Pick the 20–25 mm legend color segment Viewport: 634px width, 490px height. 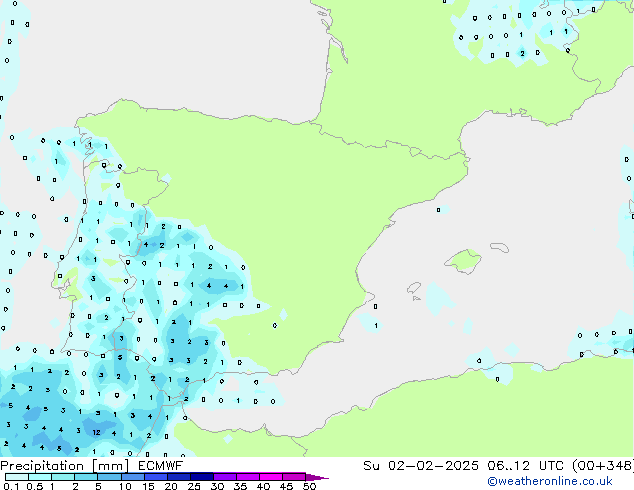pos(178,477)
